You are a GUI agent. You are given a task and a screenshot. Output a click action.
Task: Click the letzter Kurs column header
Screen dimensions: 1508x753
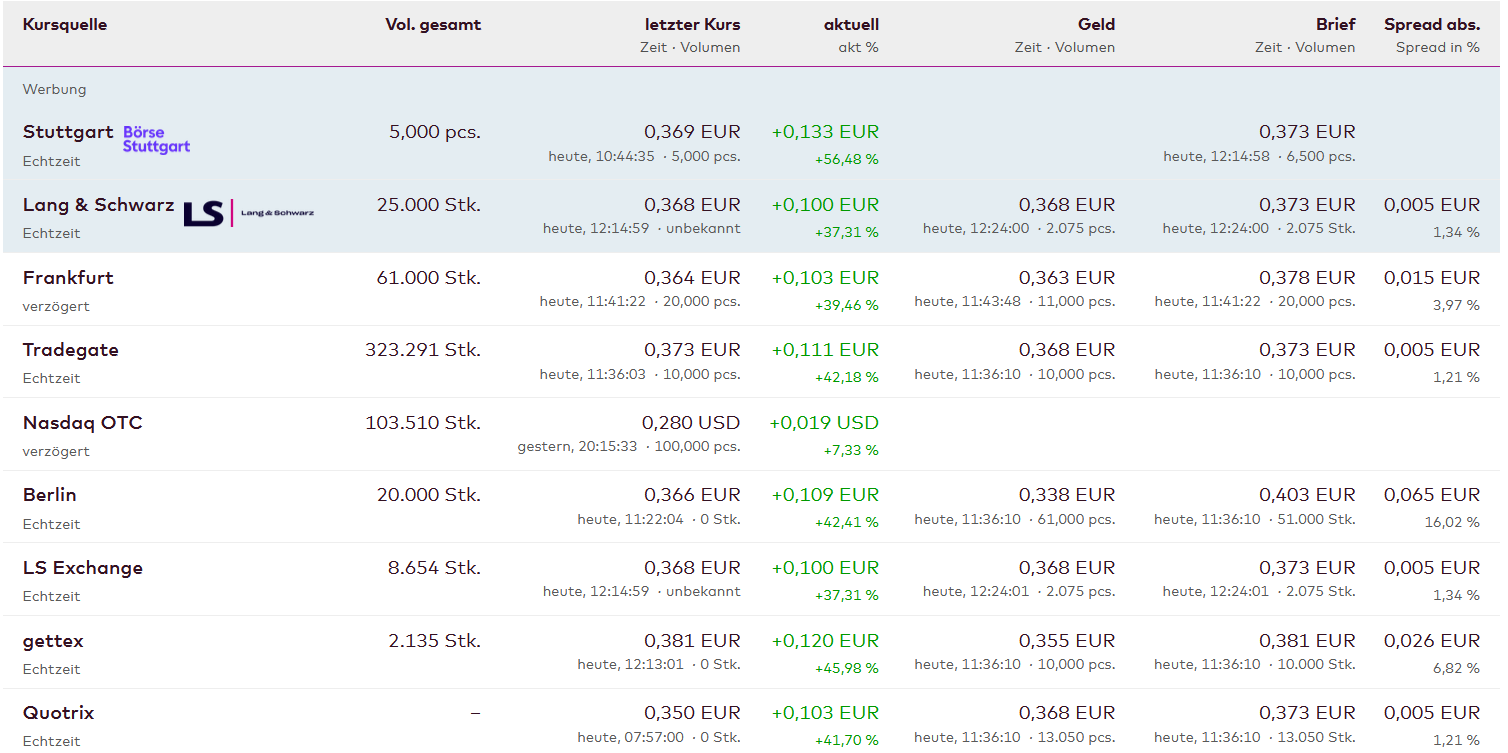[693, 24]
